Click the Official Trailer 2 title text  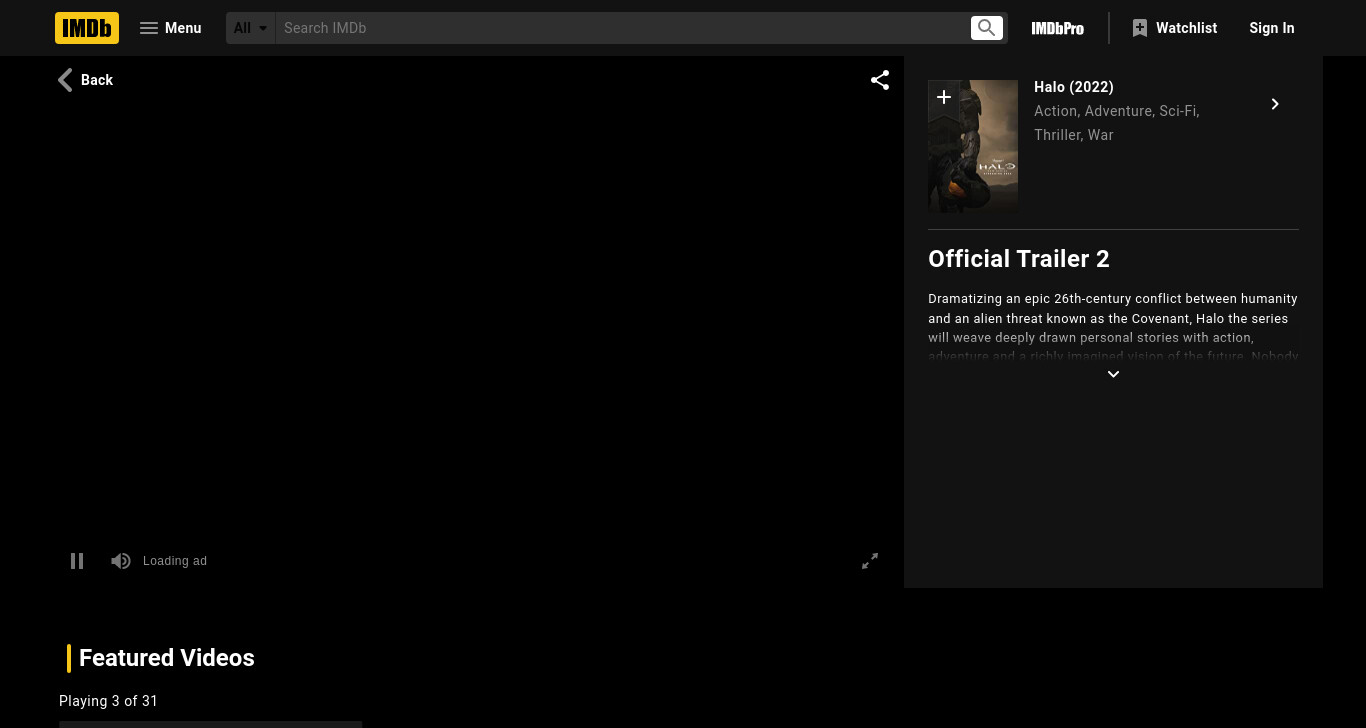(x=1019, y=259)
